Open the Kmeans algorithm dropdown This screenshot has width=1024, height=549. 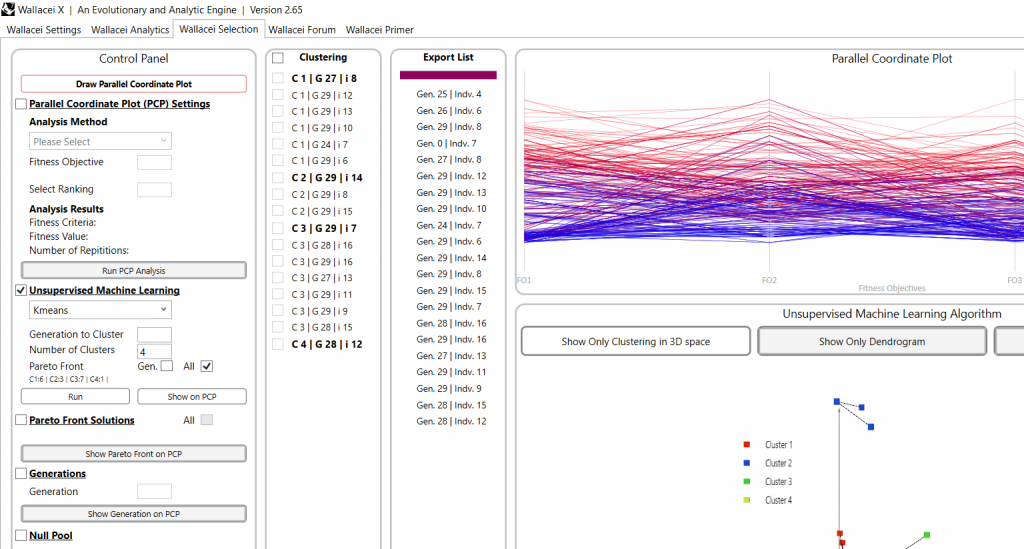pyautogui.click(x=100, y=311)
